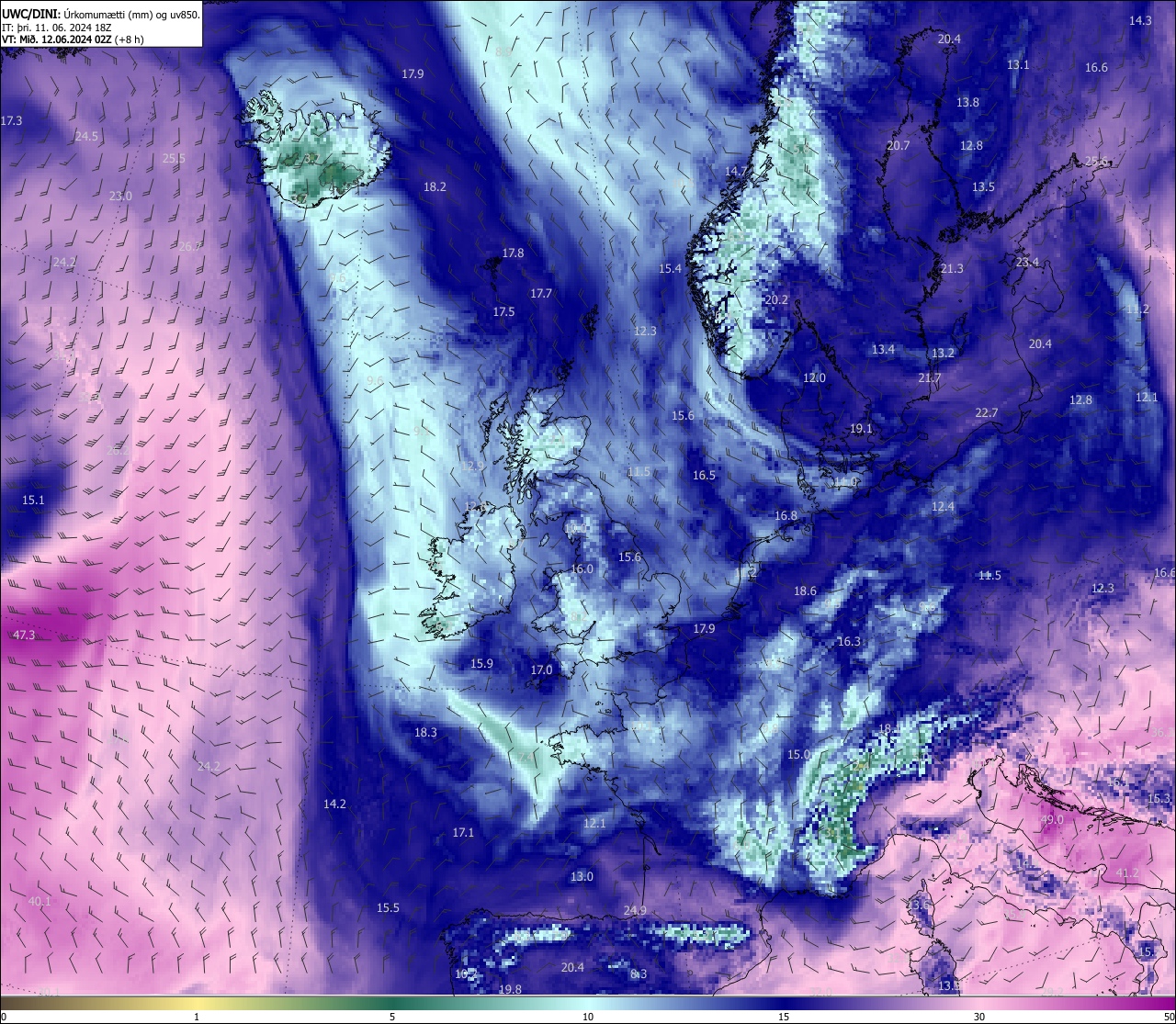
Task: Click the 16.5 value in the North Sea
Action: pyautogui.click(x=704, y=475)
